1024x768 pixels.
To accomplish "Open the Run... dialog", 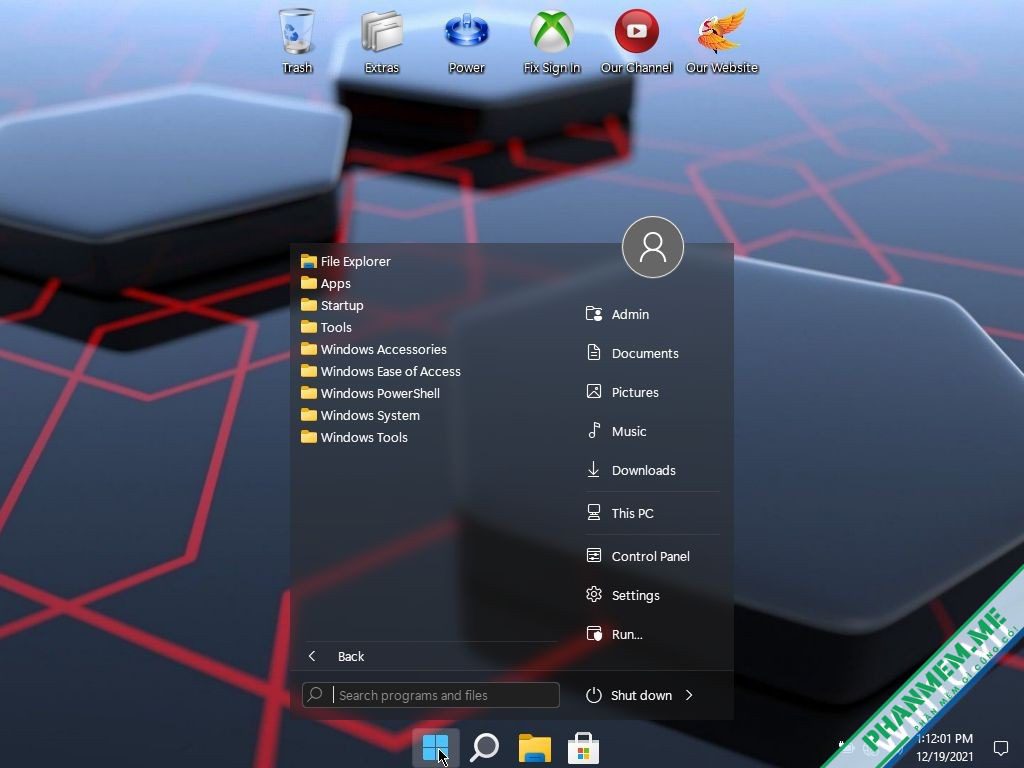I will point(614,634).
